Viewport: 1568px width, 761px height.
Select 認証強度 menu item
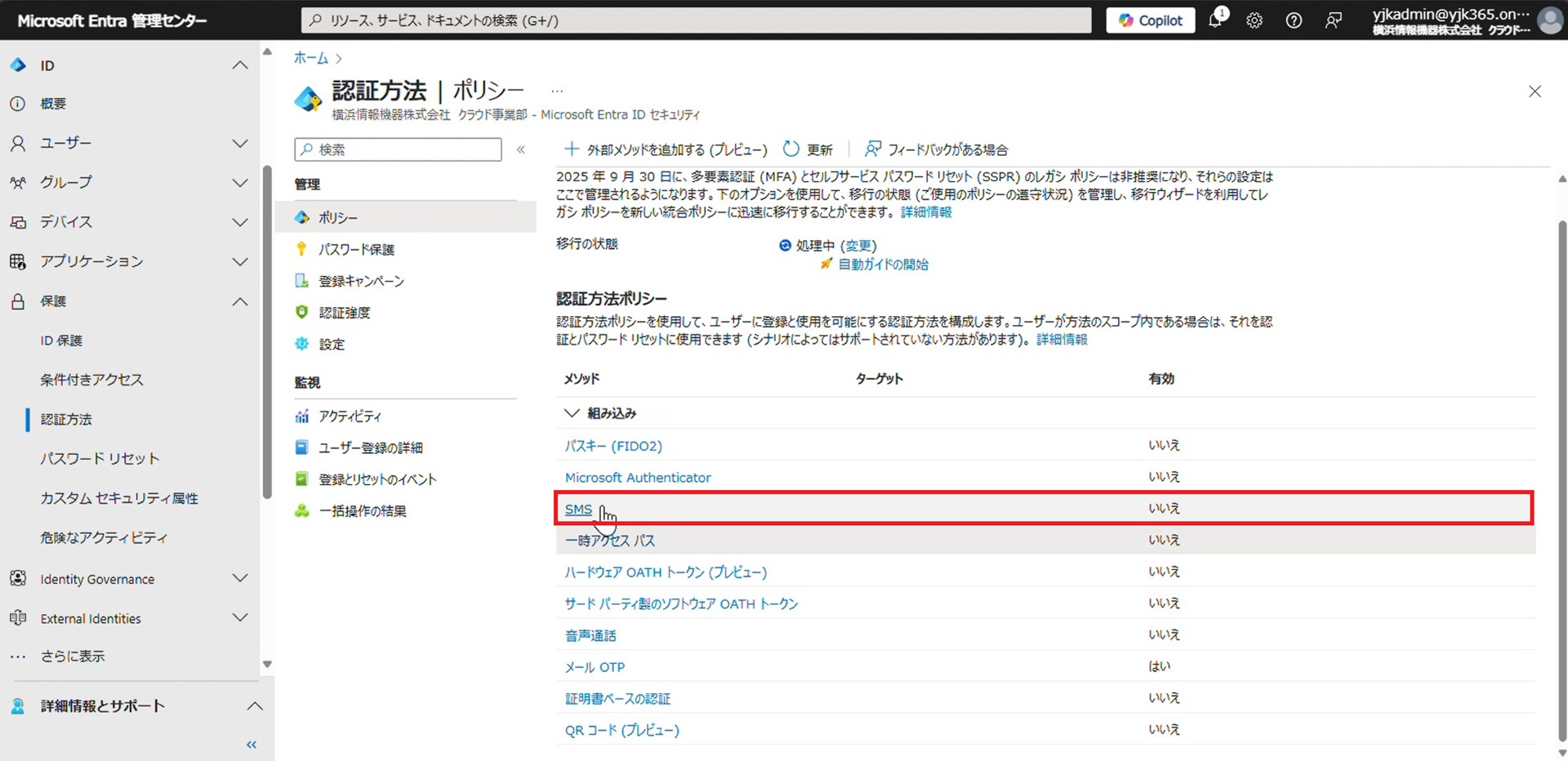344,313
